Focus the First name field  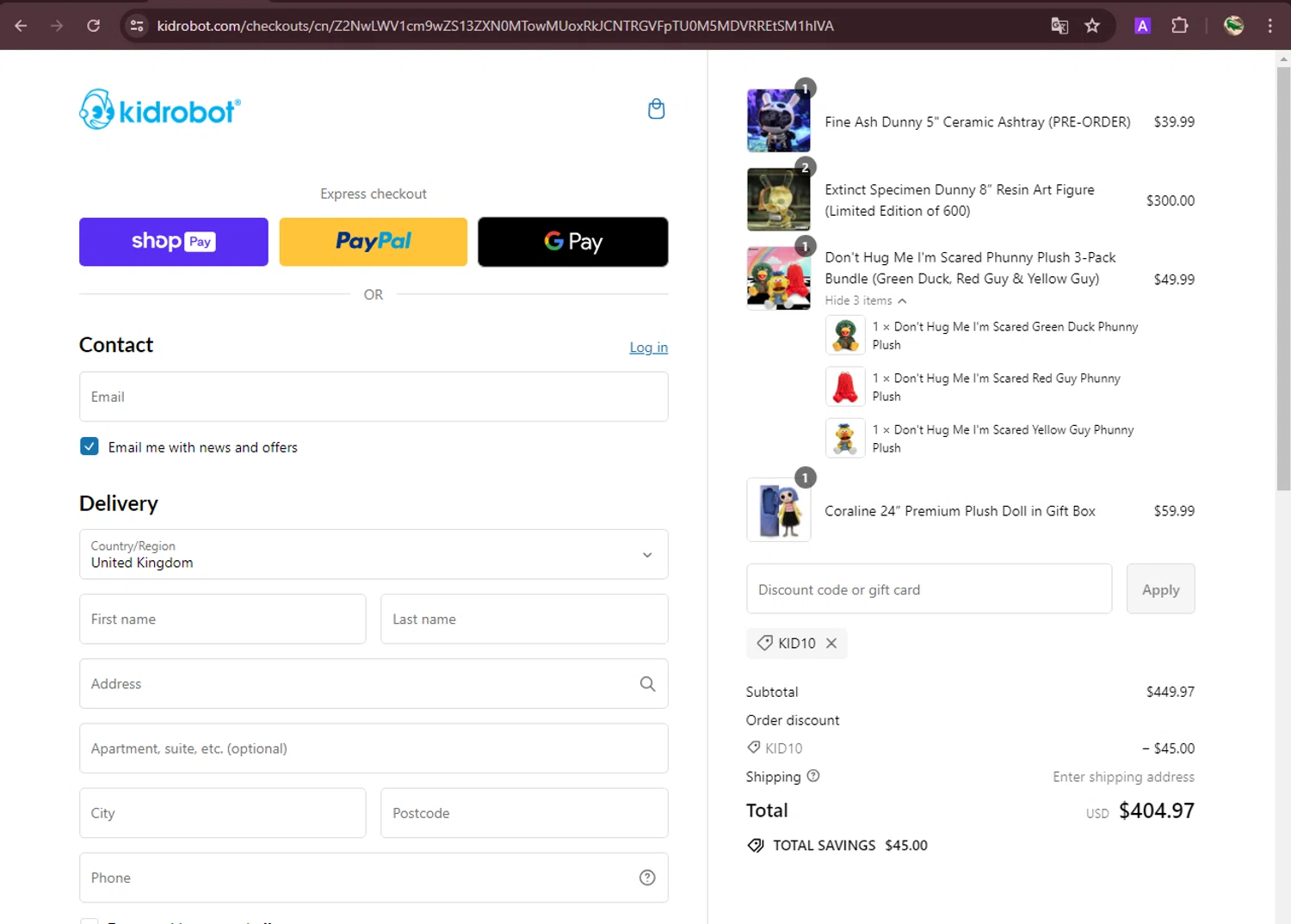tap(223, 619)
